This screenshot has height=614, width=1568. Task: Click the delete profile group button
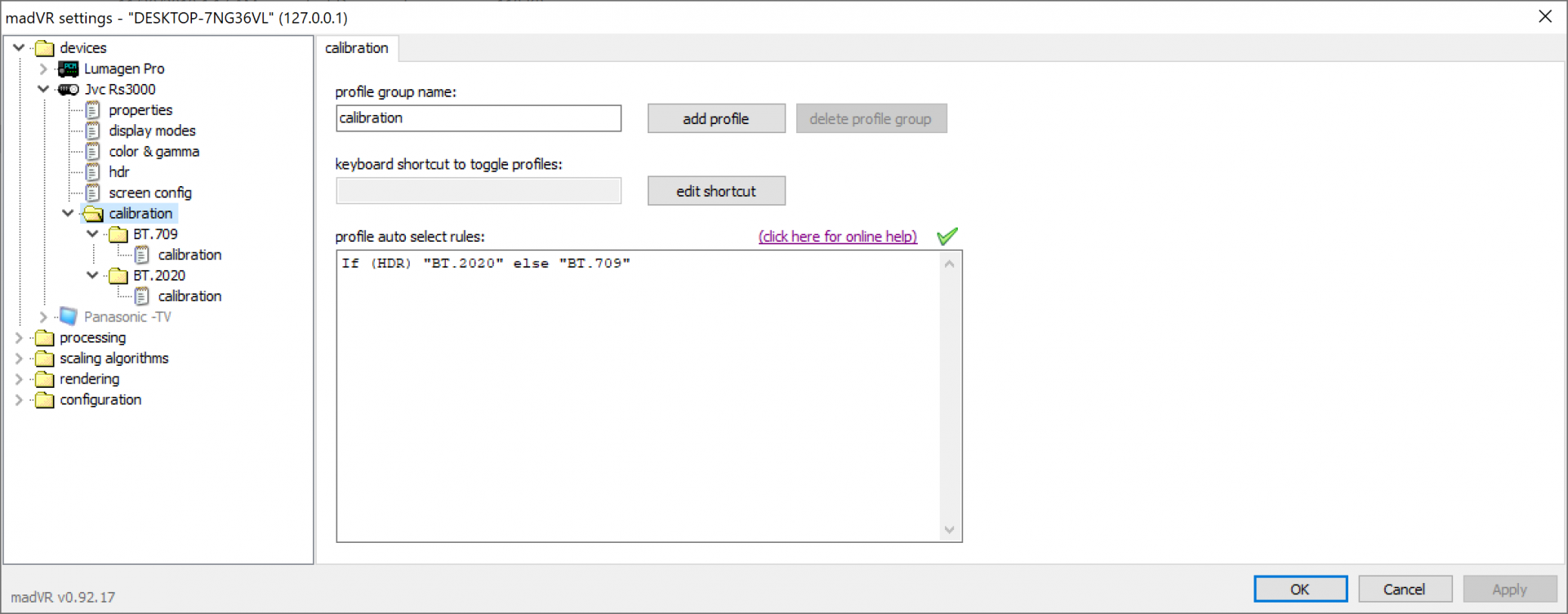871,118
